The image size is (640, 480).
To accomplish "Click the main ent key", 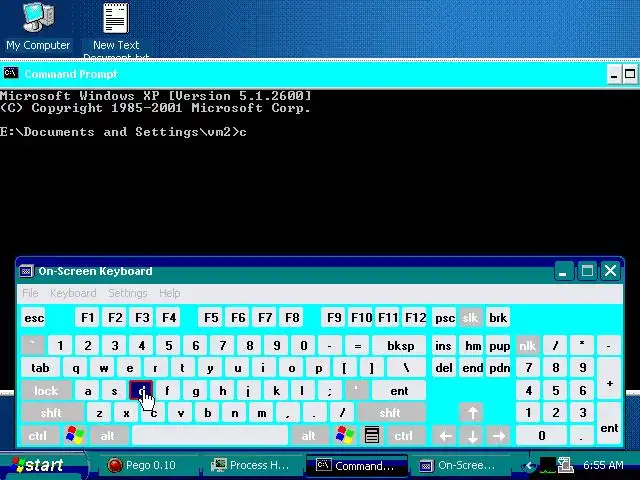I will click(x=399, y=391).
